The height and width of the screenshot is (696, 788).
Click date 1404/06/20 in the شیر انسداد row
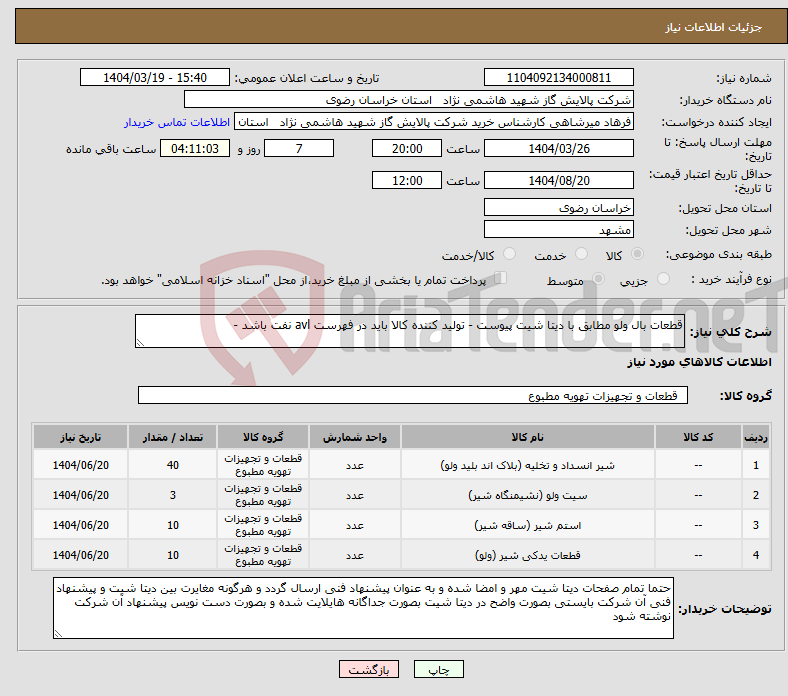pyautogui.click(x=80, y=465)
